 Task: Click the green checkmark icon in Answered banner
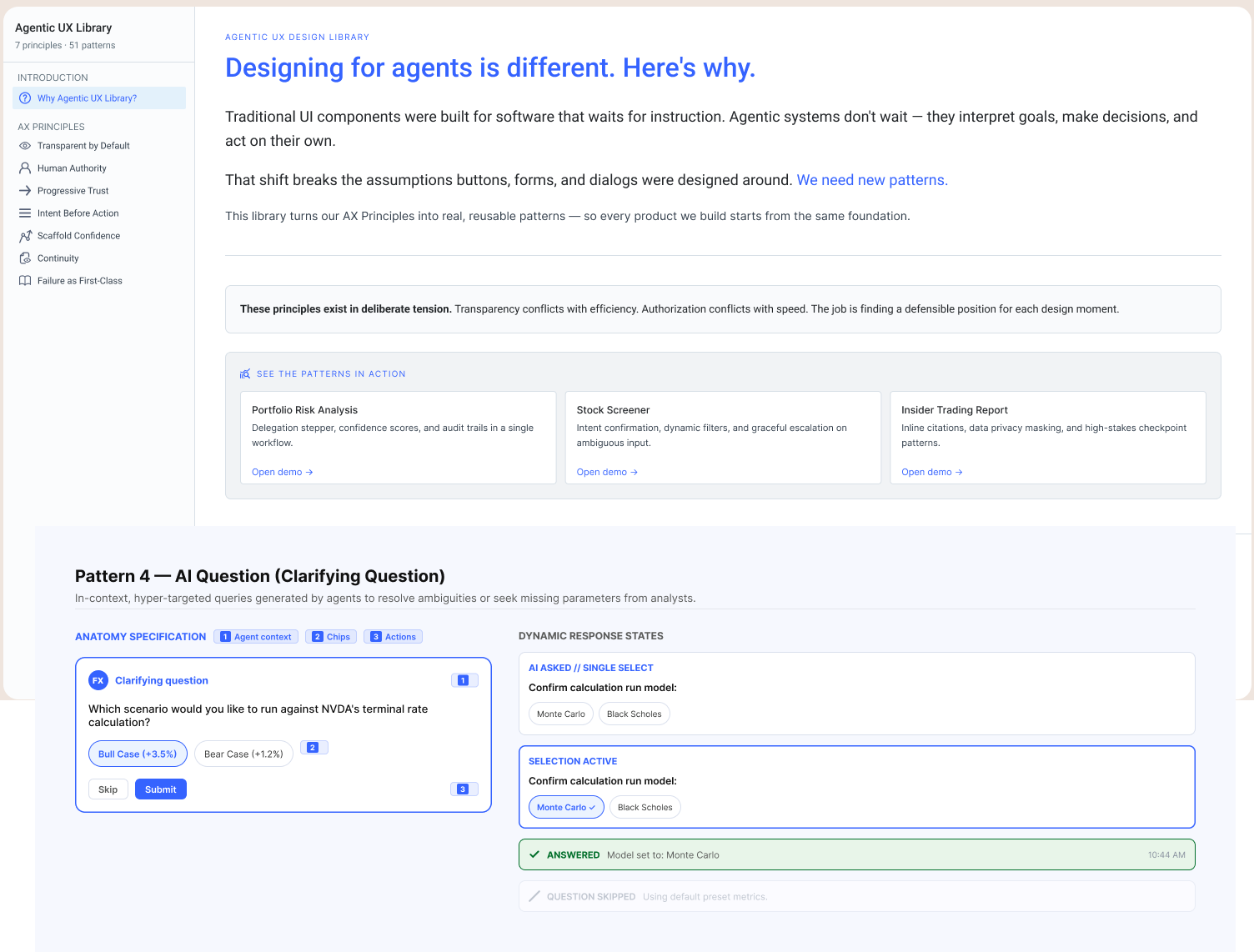[534, 854]
